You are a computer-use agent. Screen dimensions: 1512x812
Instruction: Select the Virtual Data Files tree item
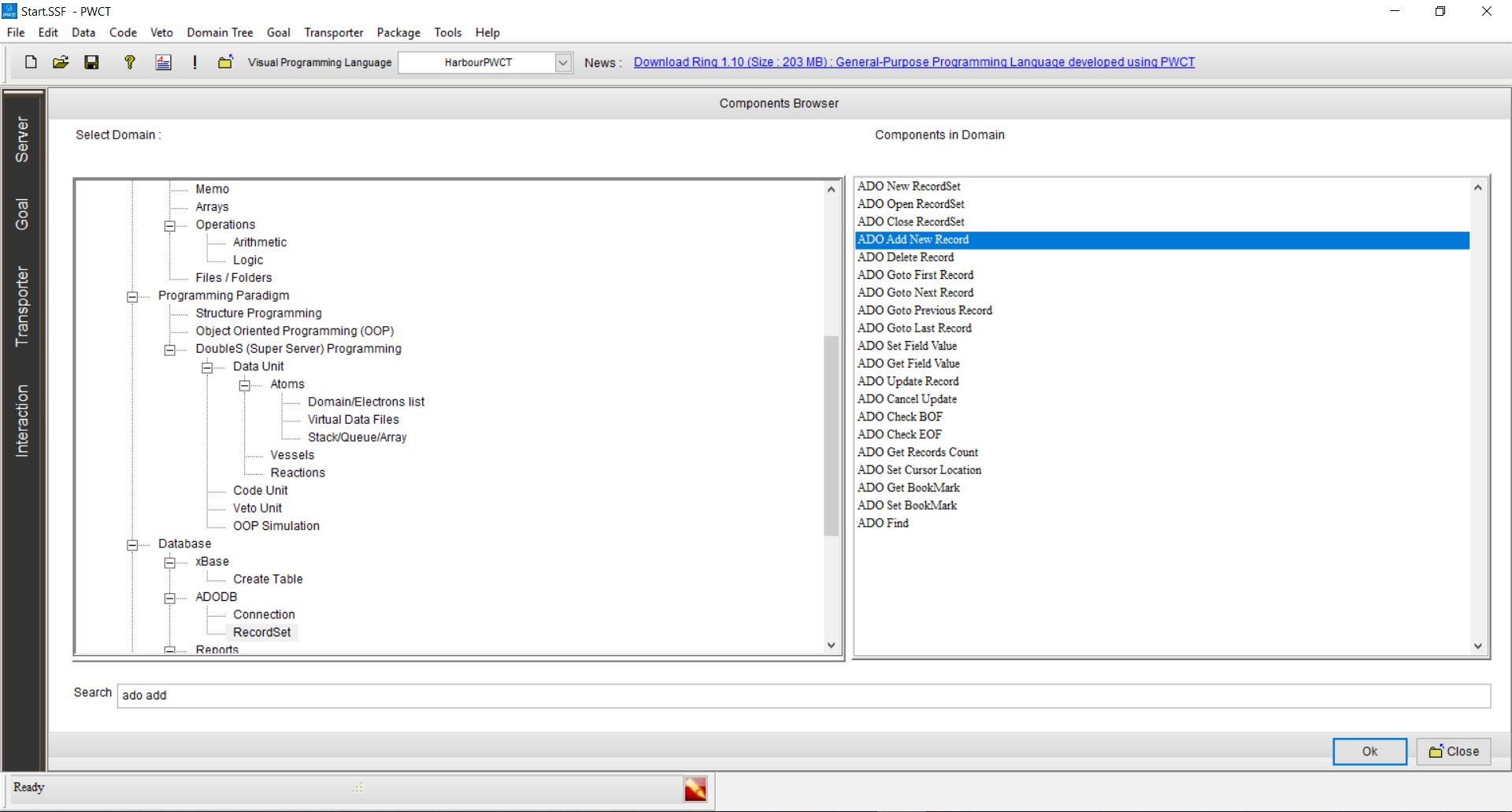coord(354,420)
